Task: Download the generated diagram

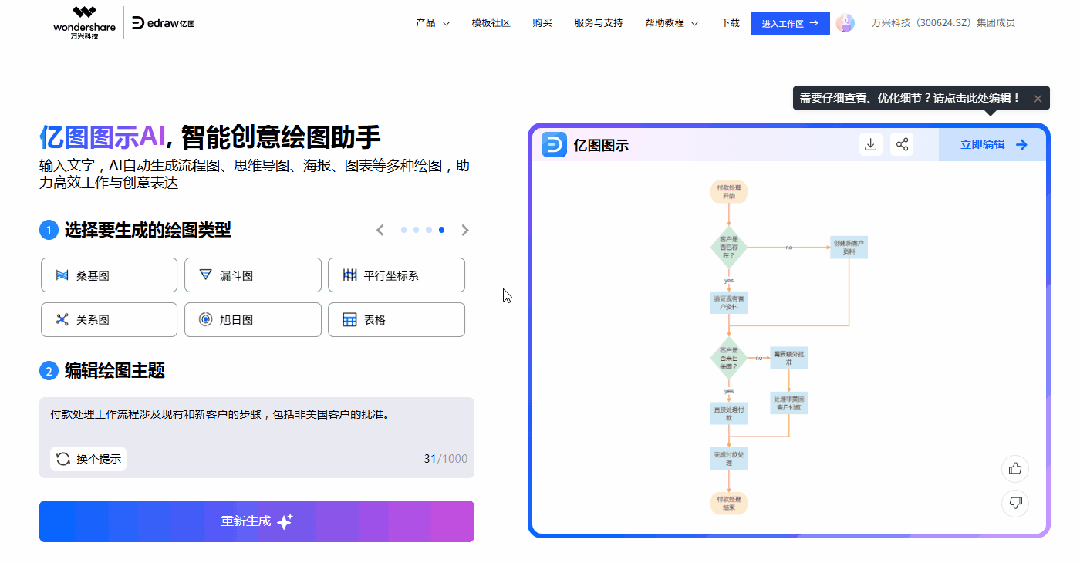Action: pyautogui.click(x=871, y=144)
